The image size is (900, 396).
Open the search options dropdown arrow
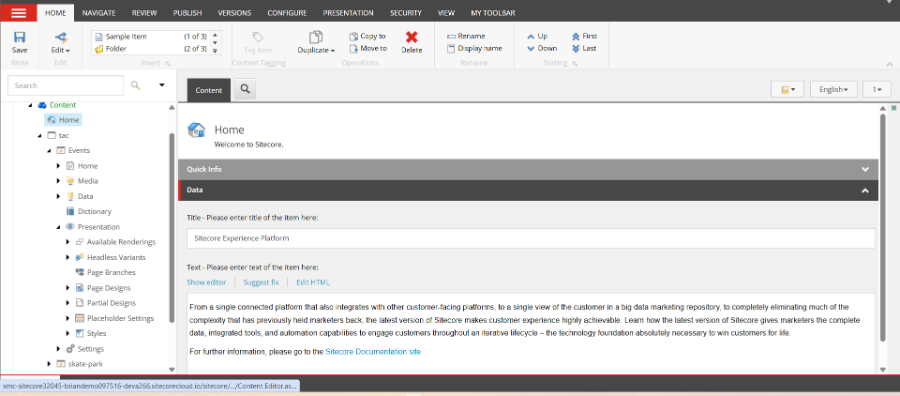(x=162, y=86)
